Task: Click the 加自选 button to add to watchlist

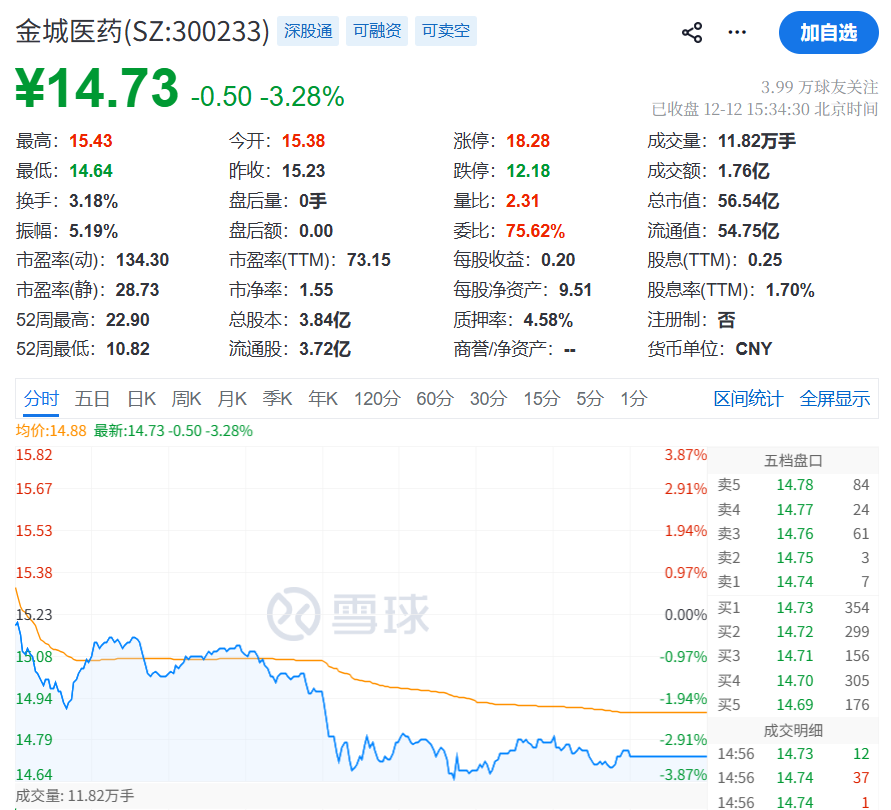Action: coord(827,32)
